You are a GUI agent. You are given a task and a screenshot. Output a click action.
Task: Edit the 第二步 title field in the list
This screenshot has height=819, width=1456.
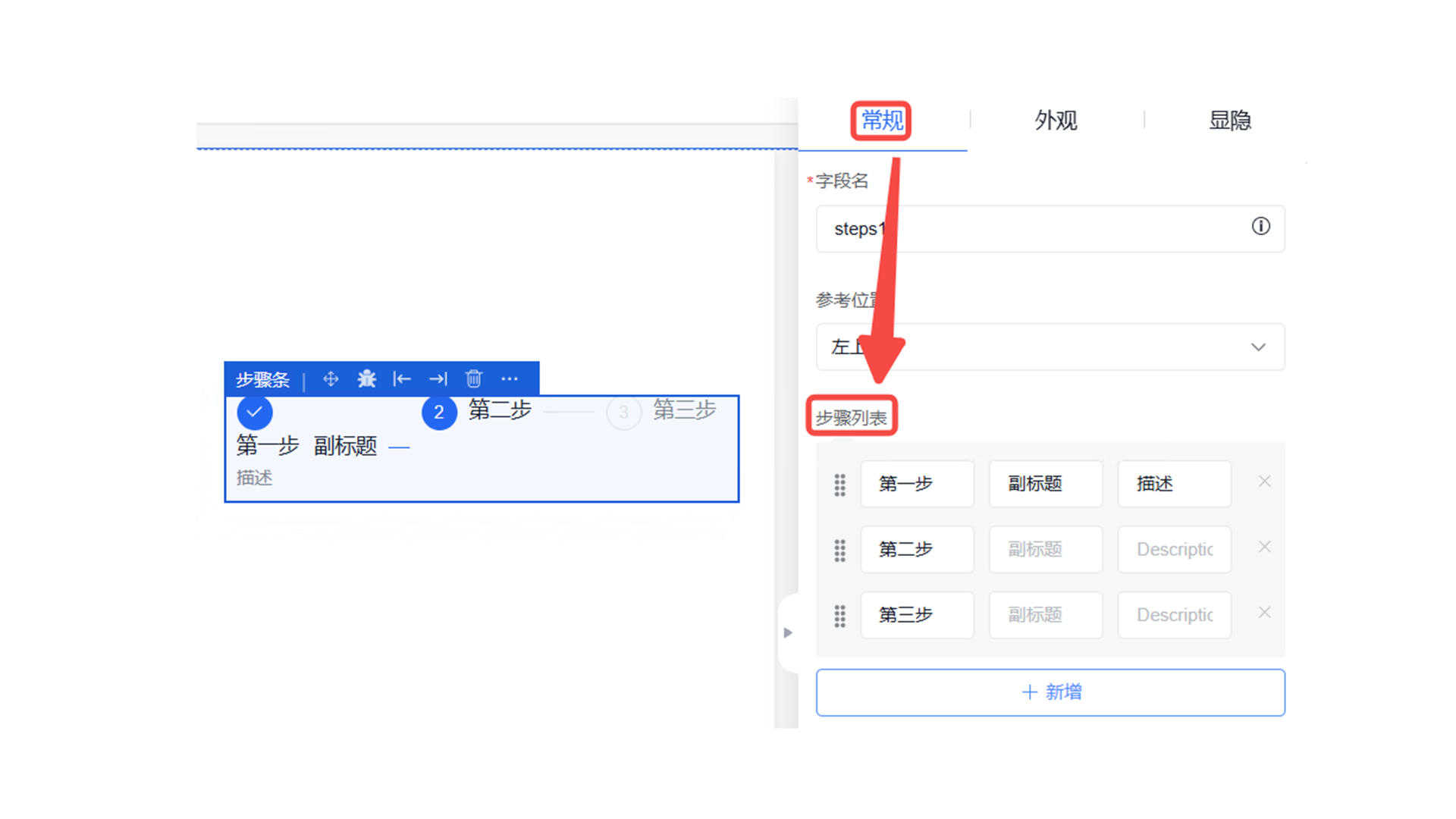pyautogui.click(x=917, y=549)
